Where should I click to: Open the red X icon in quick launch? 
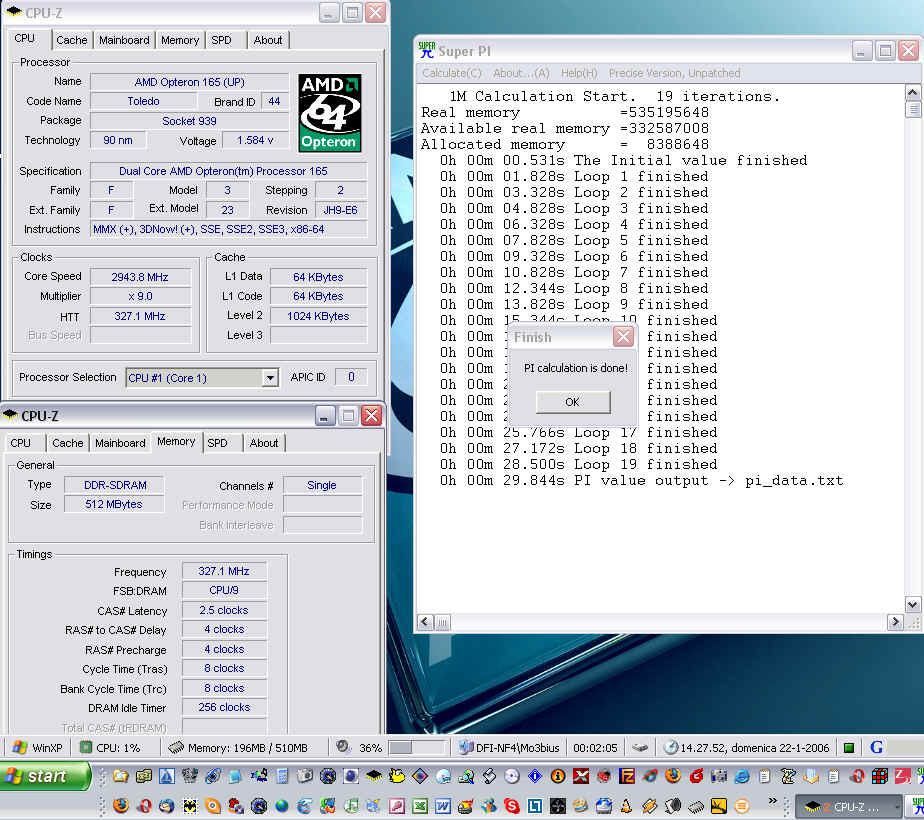tap(581, 776)
